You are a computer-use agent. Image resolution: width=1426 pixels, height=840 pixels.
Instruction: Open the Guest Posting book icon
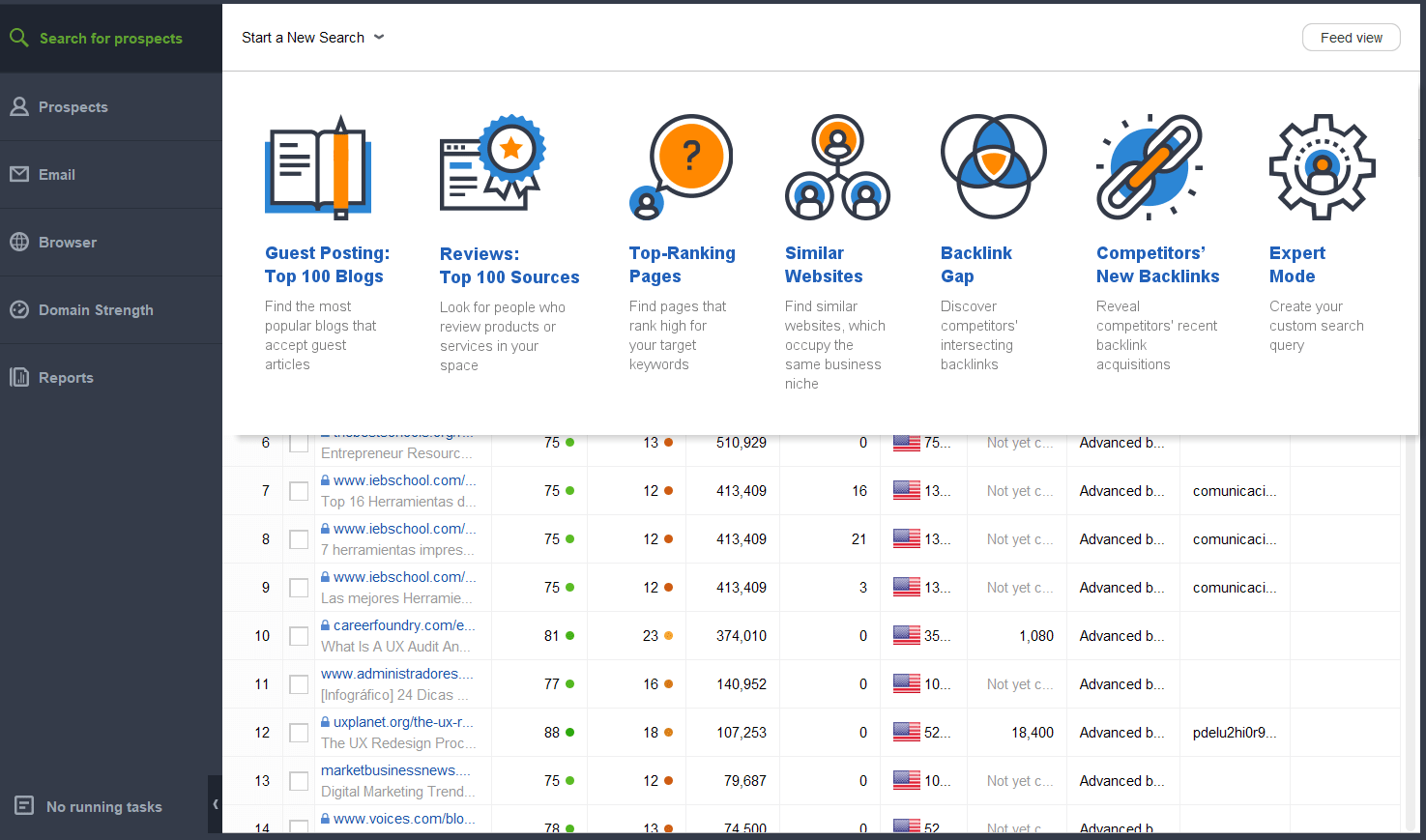[317, 166]
